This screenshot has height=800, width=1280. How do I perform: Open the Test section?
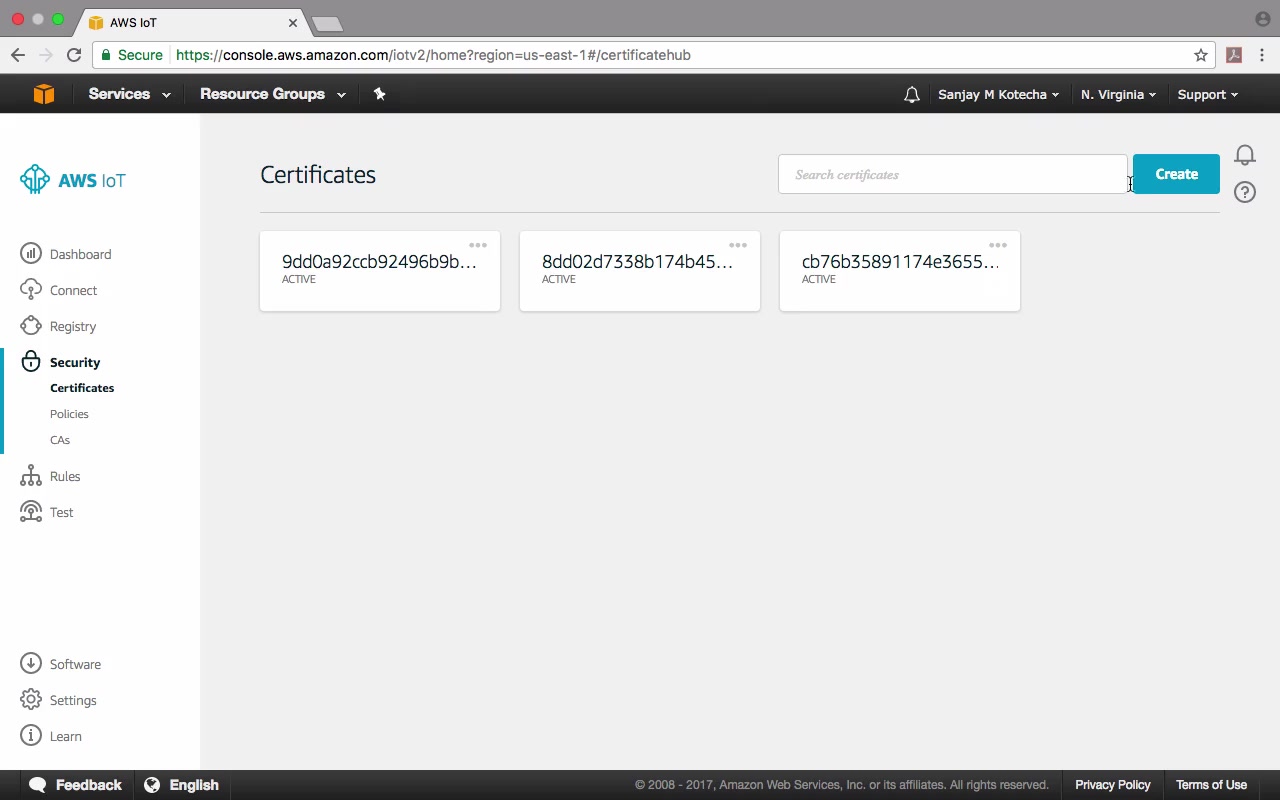coord(62,512)
